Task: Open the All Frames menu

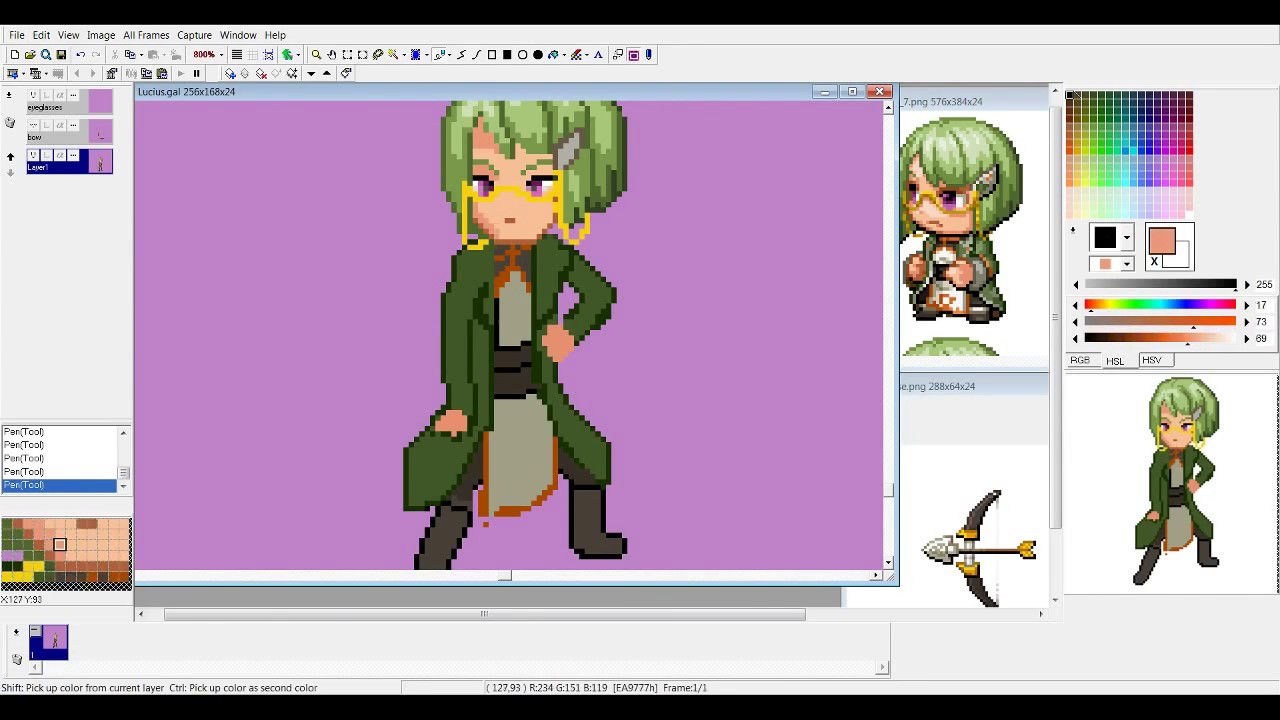Action: click(x=146, y=35)
